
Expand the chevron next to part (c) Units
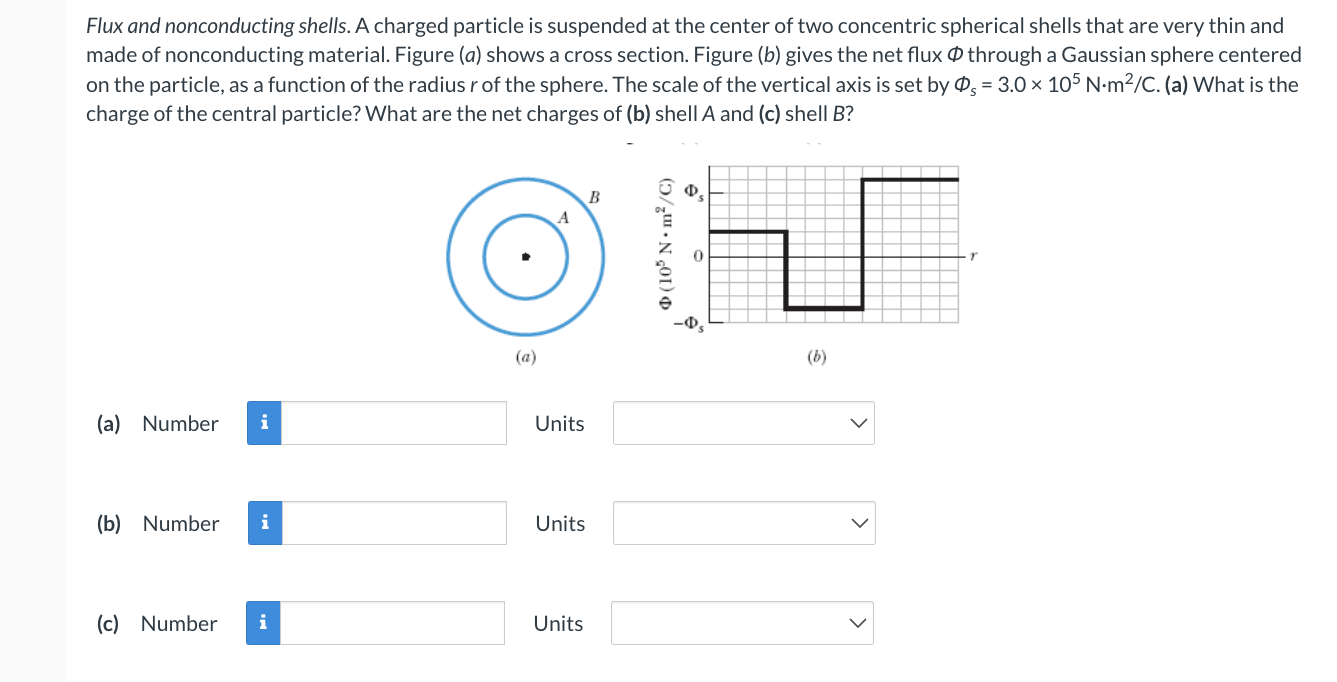tap(857, 623)
